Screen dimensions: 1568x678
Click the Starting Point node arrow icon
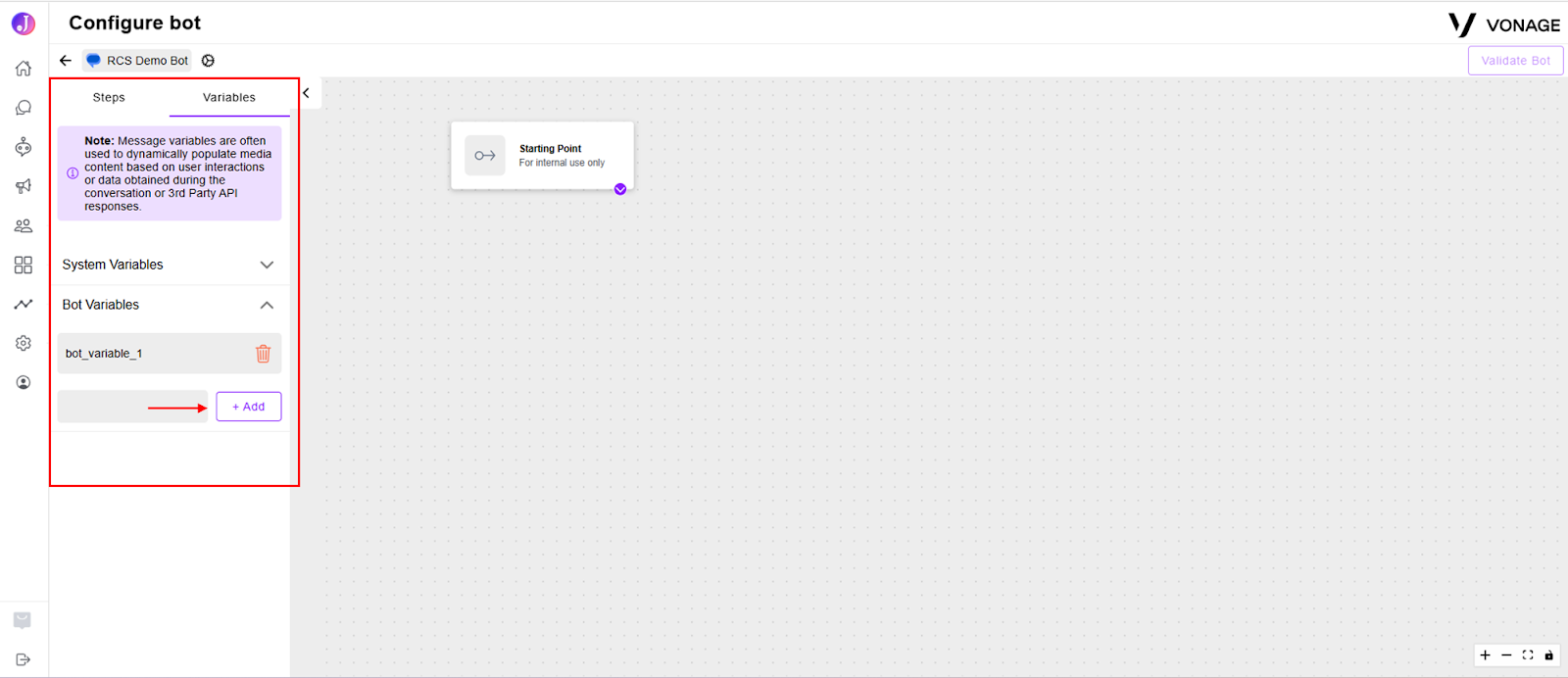point(485,156)
